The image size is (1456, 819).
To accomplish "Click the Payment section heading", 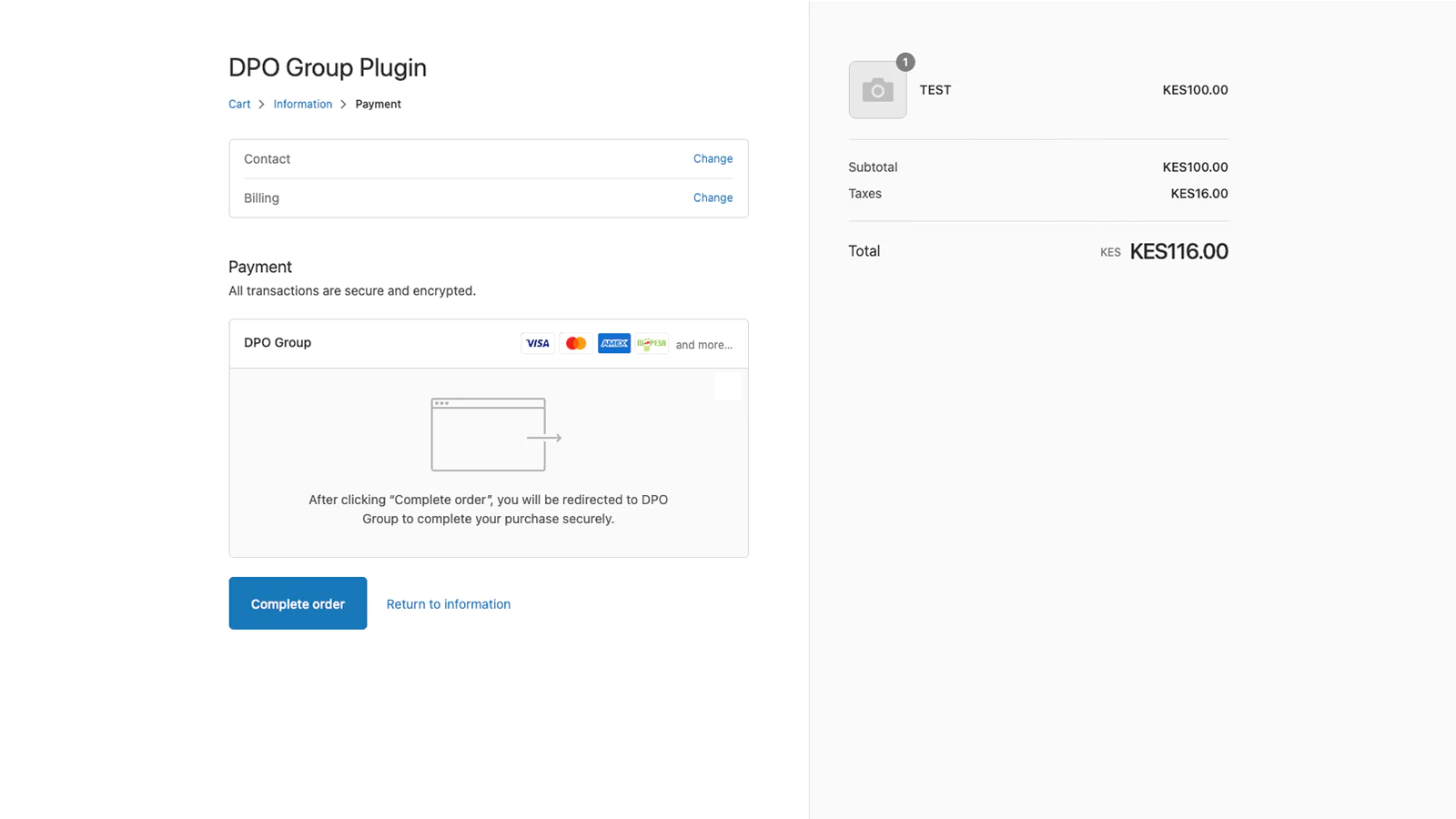I will (260, 267).
